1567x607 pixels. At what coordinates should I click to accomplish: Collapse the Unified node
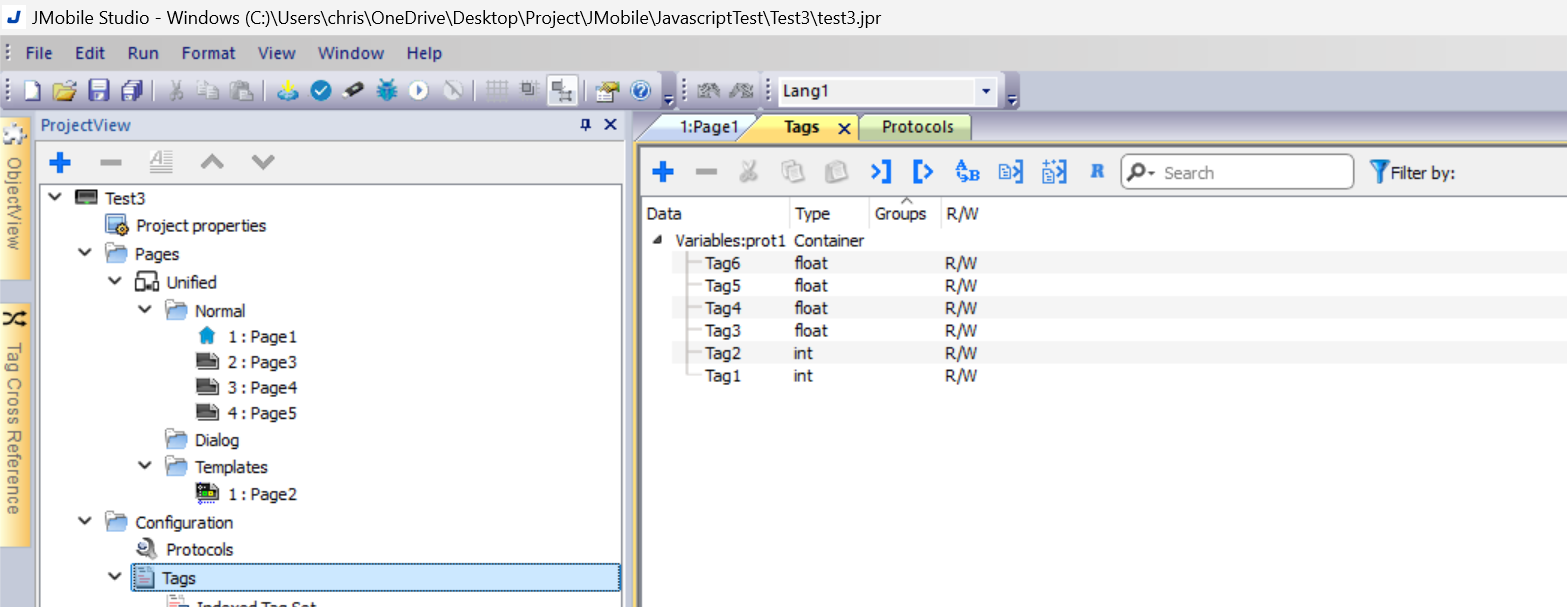(x=115, y=282)
